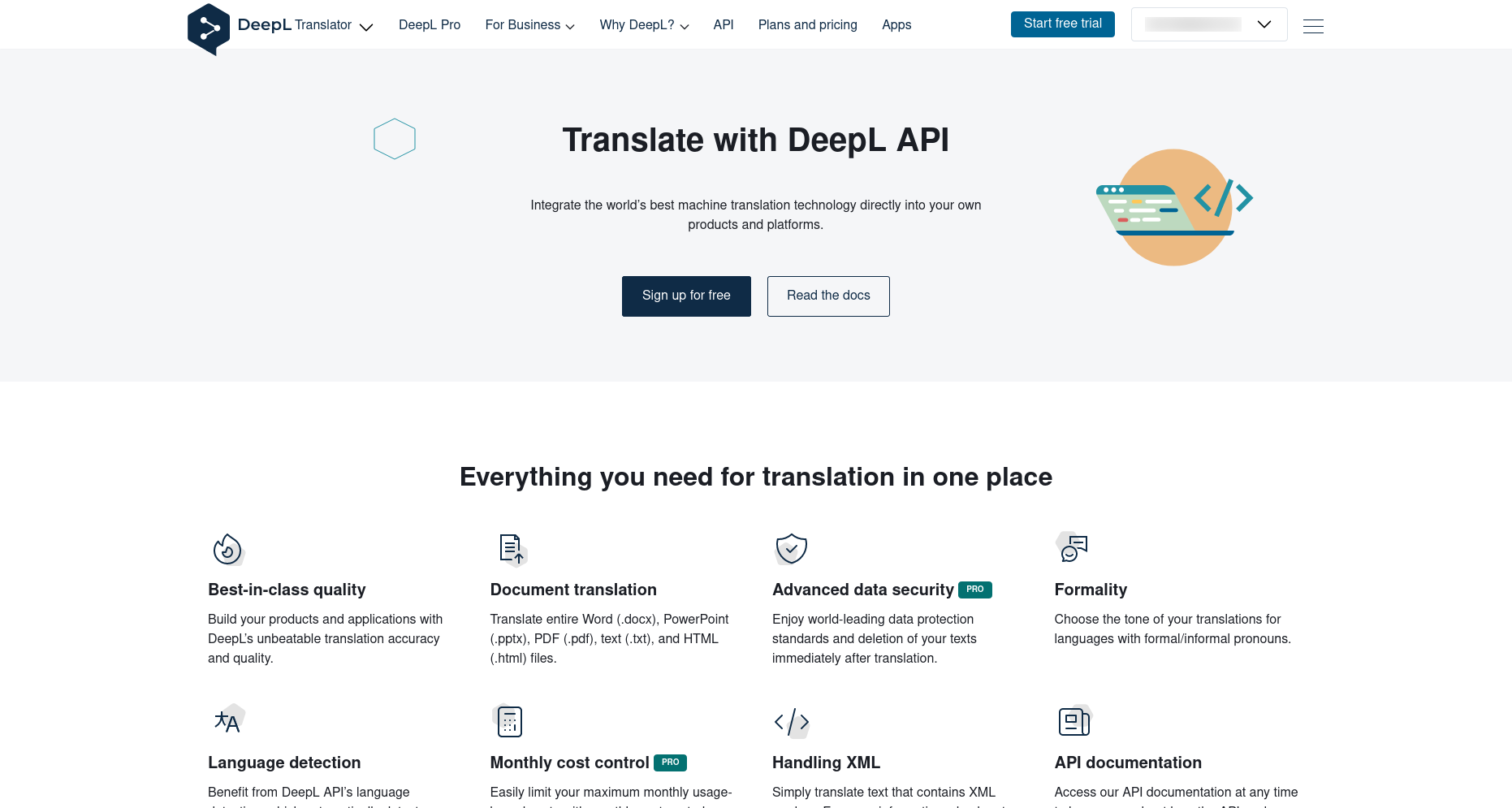Open the Apps navigation link

click(896, 25)
